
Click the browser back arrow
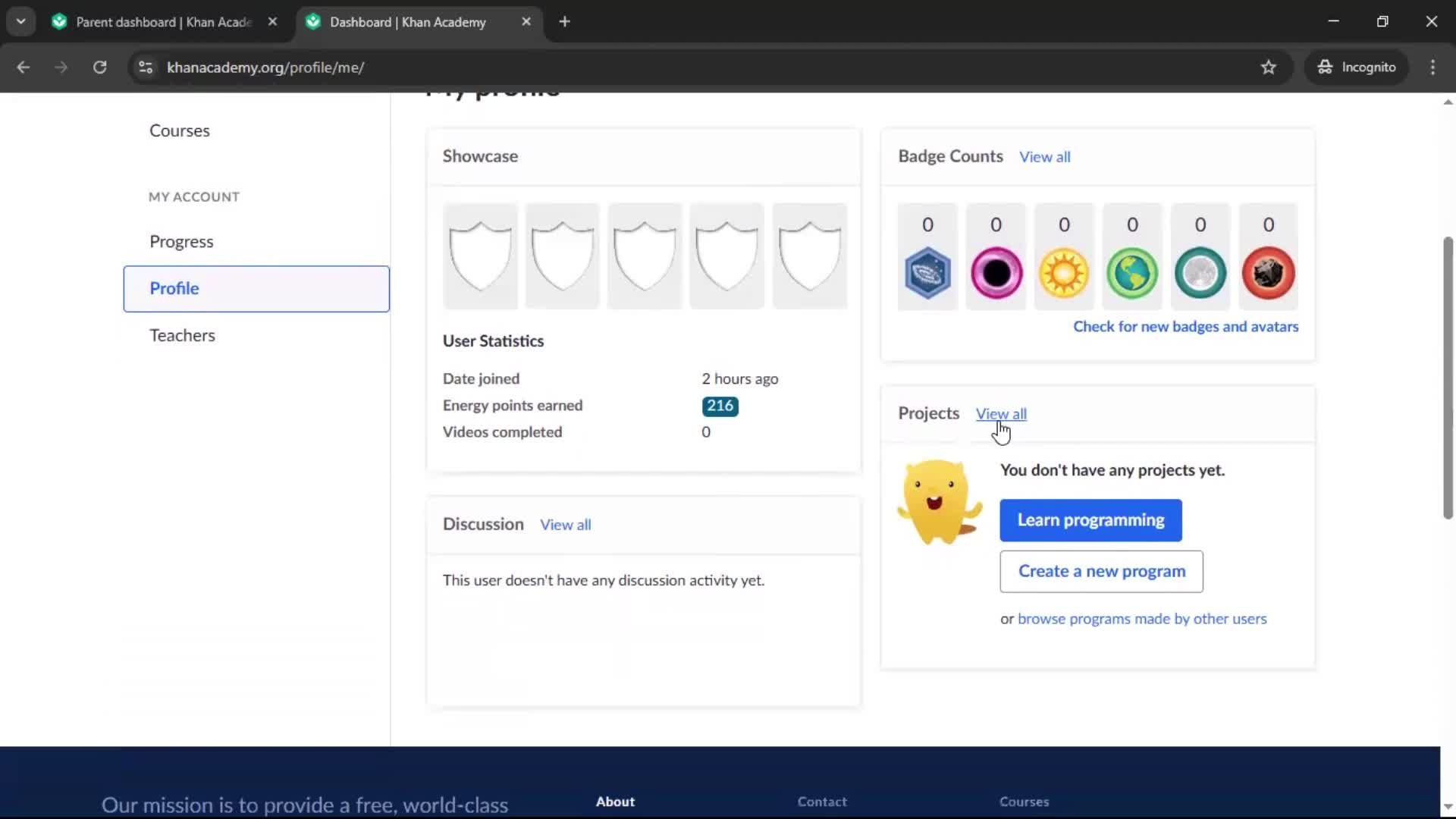[24, 67]
